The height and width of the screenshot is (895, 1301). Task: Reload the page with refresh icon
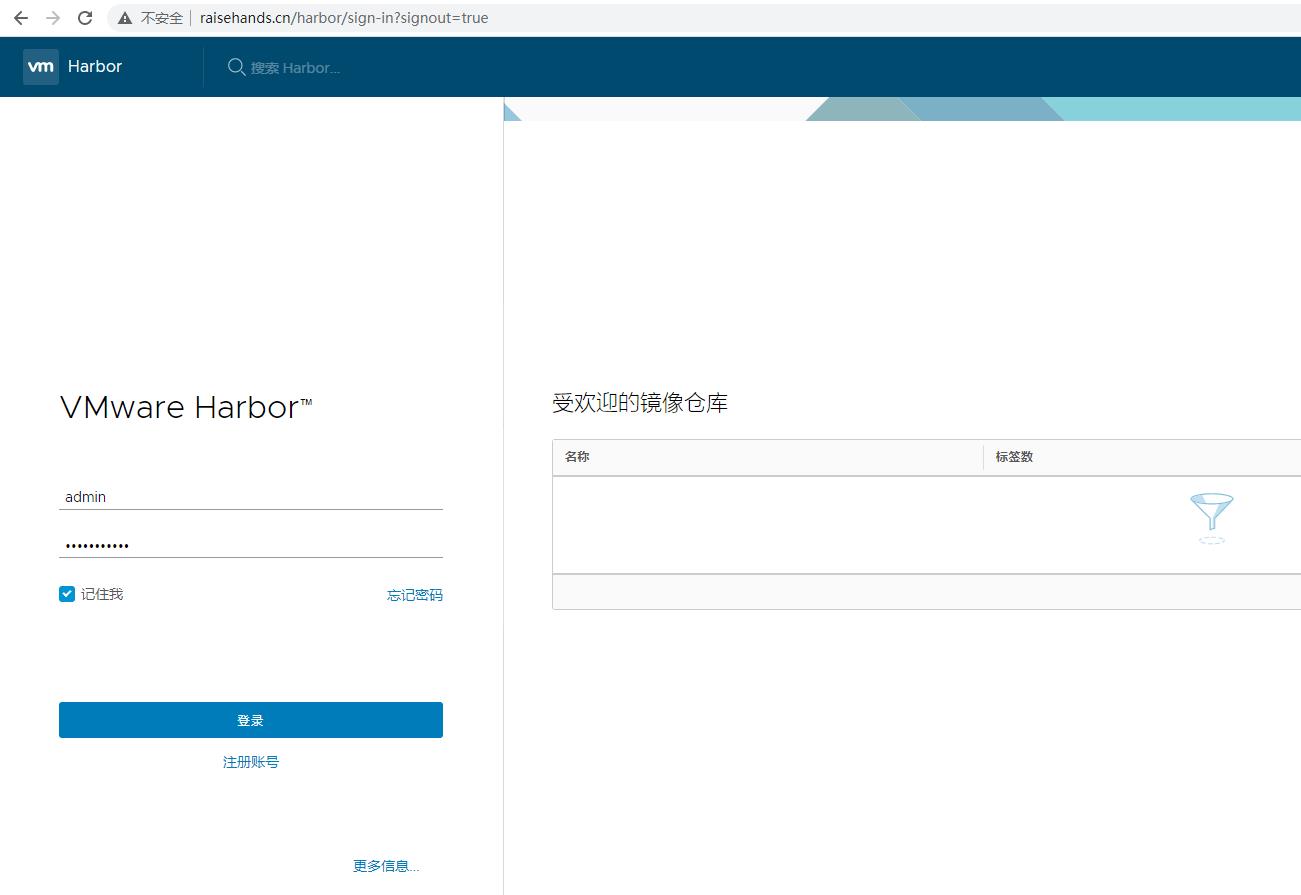coord(85,18)
